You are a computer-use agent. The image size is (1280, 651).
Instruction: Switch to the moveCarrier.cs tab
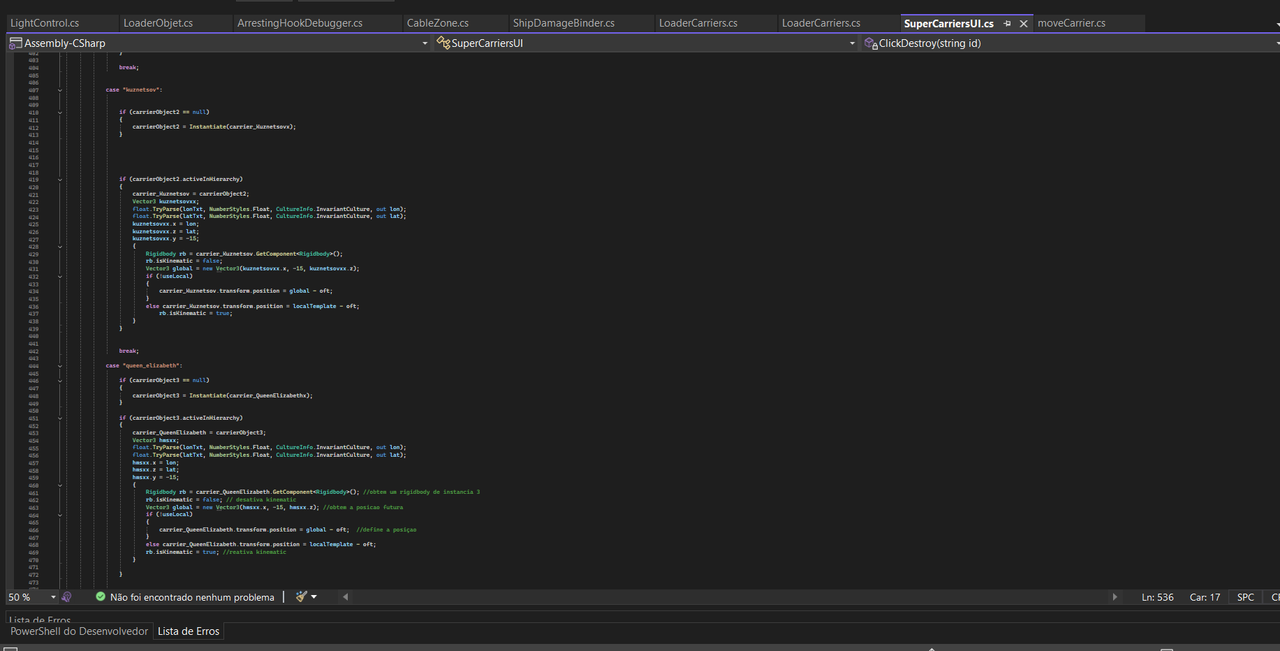click(x=1072, y=23)
